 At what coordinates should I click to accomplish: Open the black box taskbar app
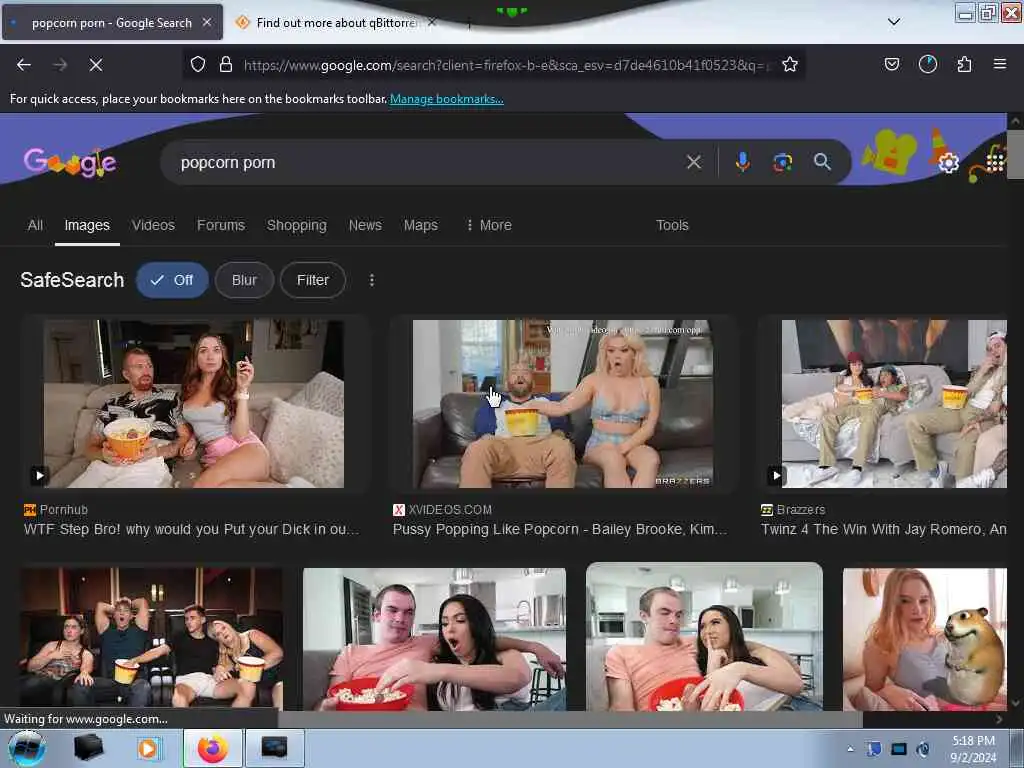(x=88, y=748)
